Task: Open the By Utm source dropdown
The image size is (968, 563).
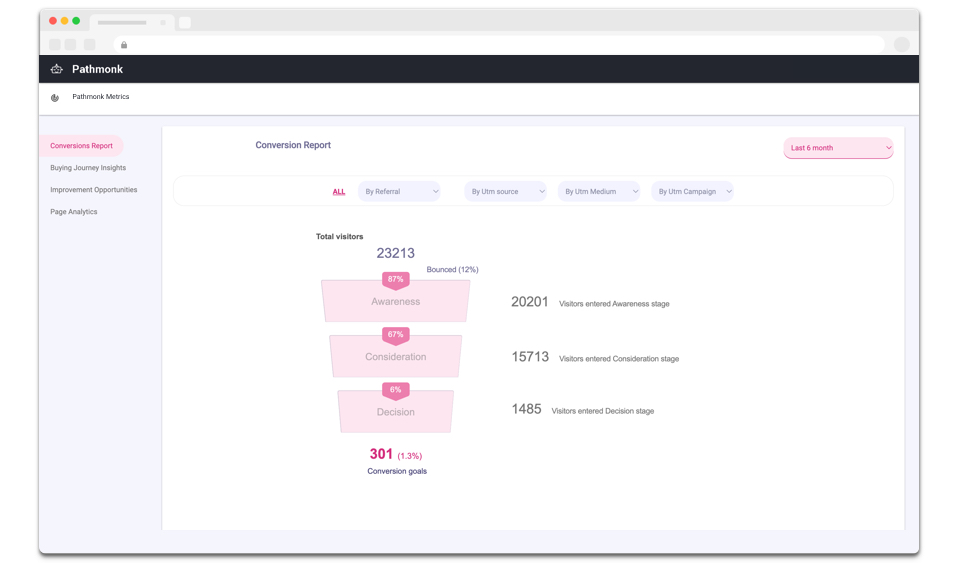Action: (505, 191)
